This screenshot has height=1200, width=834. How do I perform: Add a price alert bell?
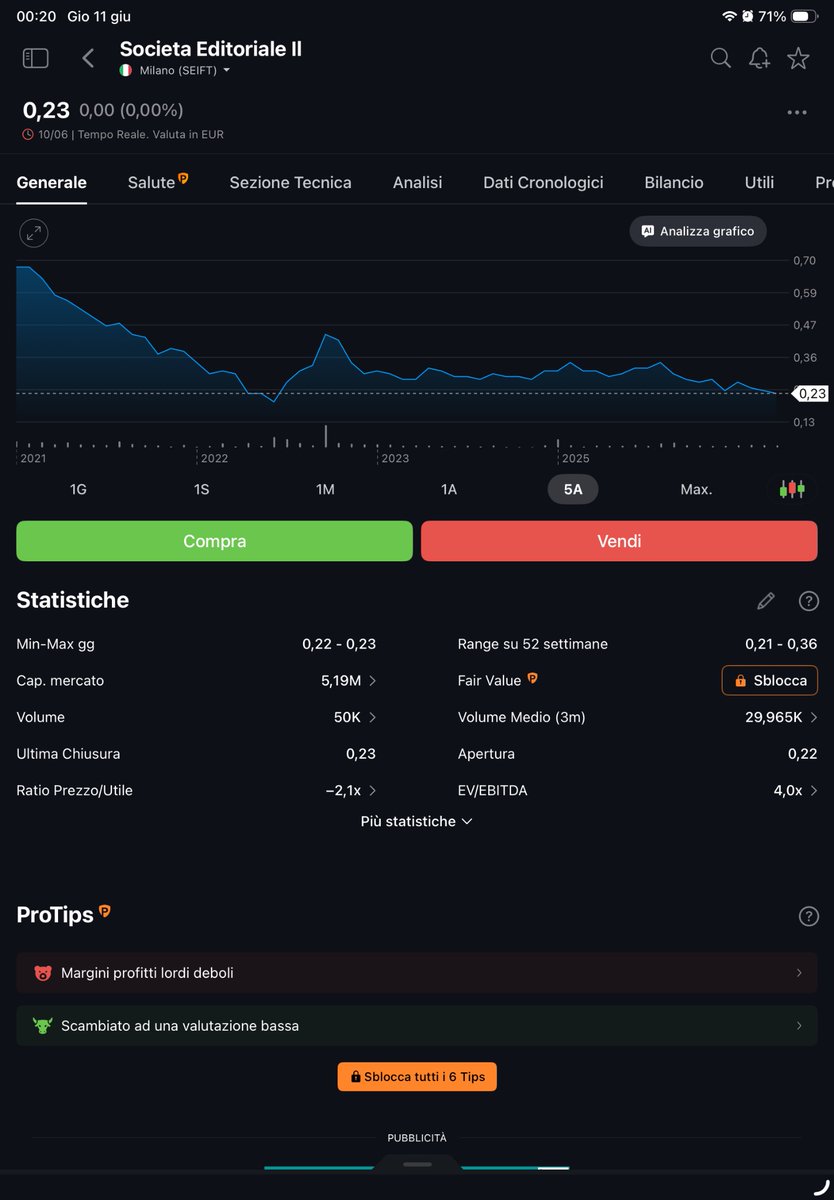759,58
